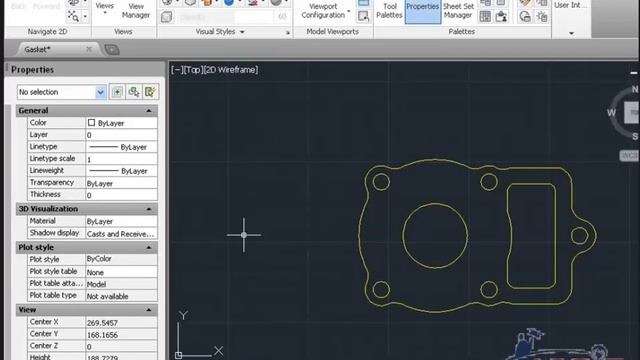Collapse the Plot style section
Viewport: 640px width, 360px height.
[149, 248]
